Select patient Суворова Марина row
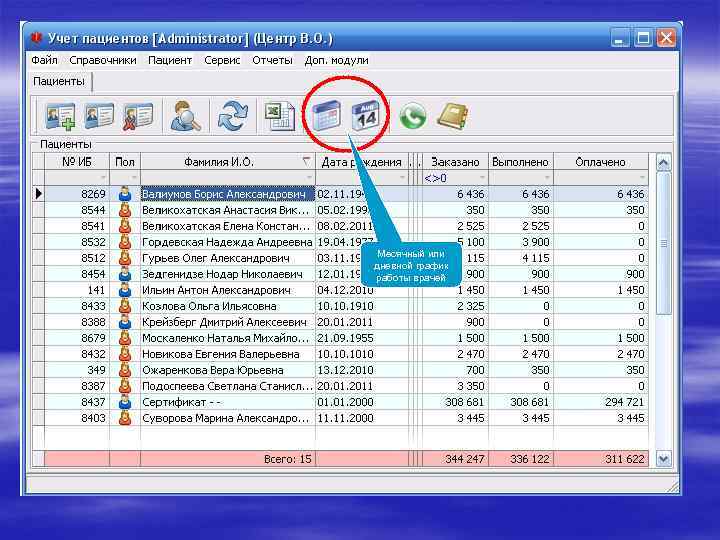Screen dimensions: 720x540 228,418
